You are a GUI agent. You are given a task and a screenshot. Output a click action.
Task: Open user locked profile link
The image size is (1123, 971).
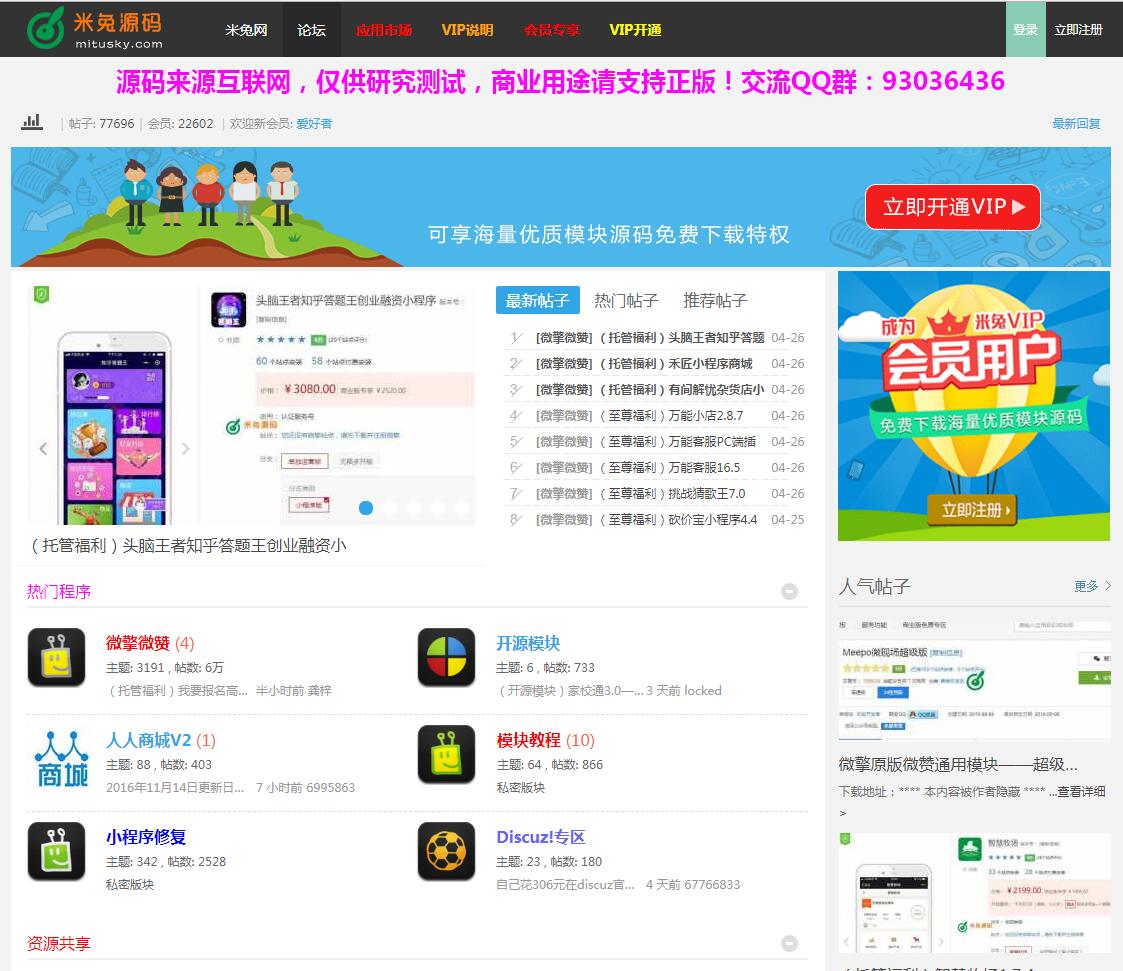click(x=703, y=690)
